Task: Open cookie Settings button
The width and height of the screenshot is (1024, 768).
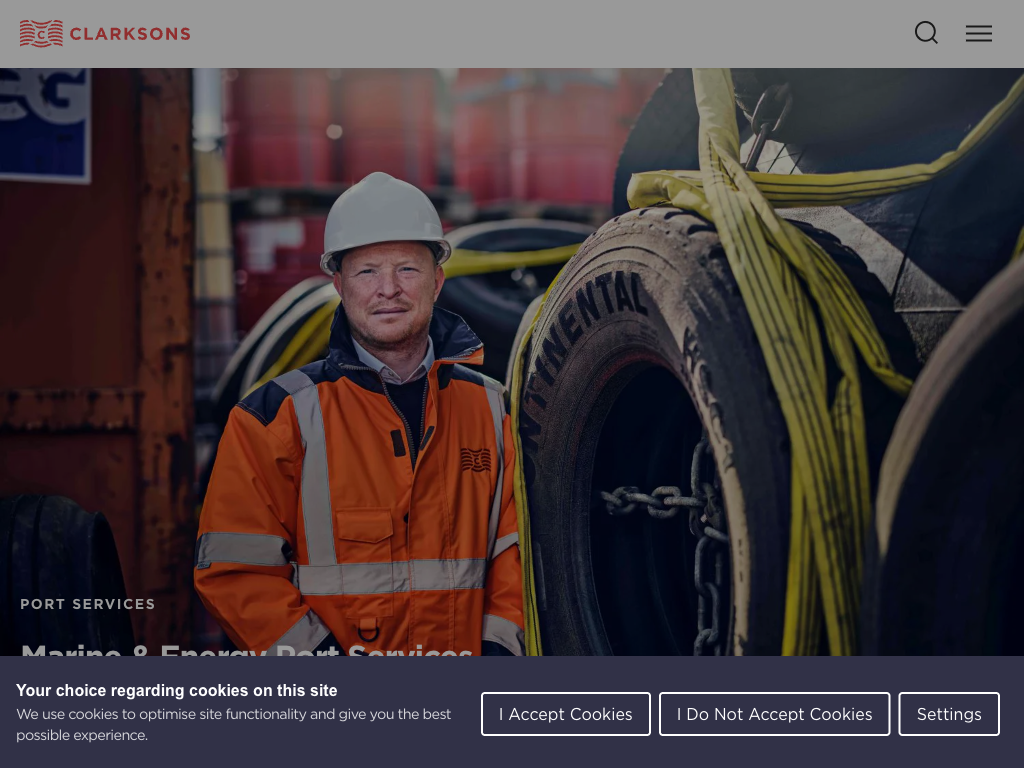Action: (x=949, y=714)
